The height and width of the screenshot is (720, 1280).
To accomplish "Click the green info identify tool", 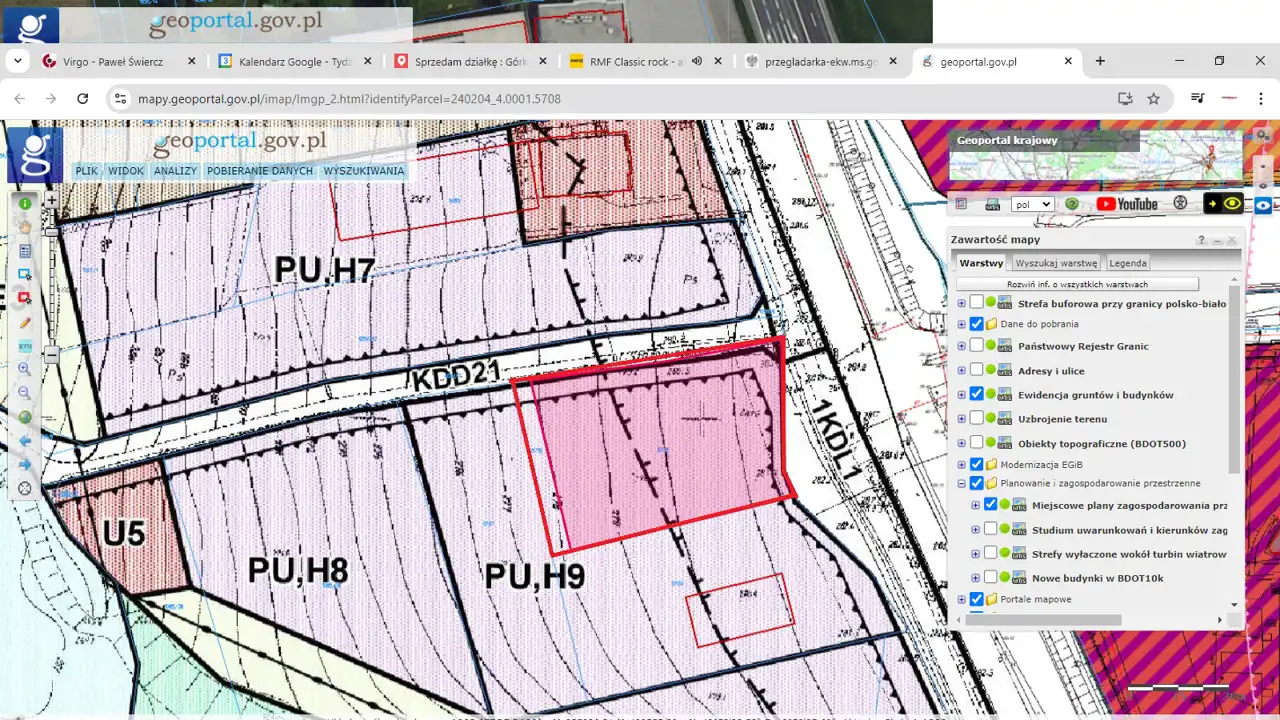I will 25,203.
